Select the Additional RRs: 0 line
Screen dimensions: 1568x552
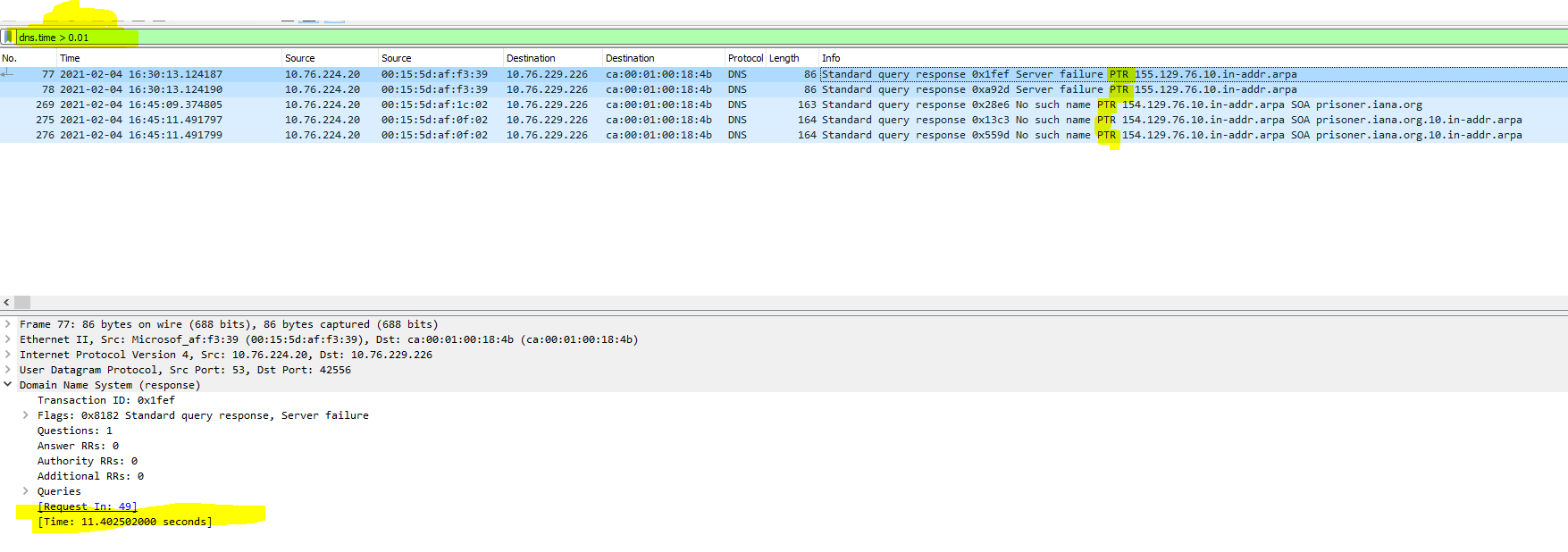90,476
